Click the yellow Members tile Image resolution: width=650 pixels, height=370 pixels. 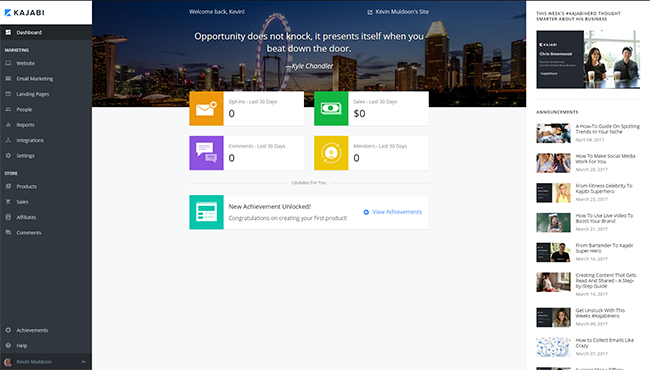click(x=331, y=153)
